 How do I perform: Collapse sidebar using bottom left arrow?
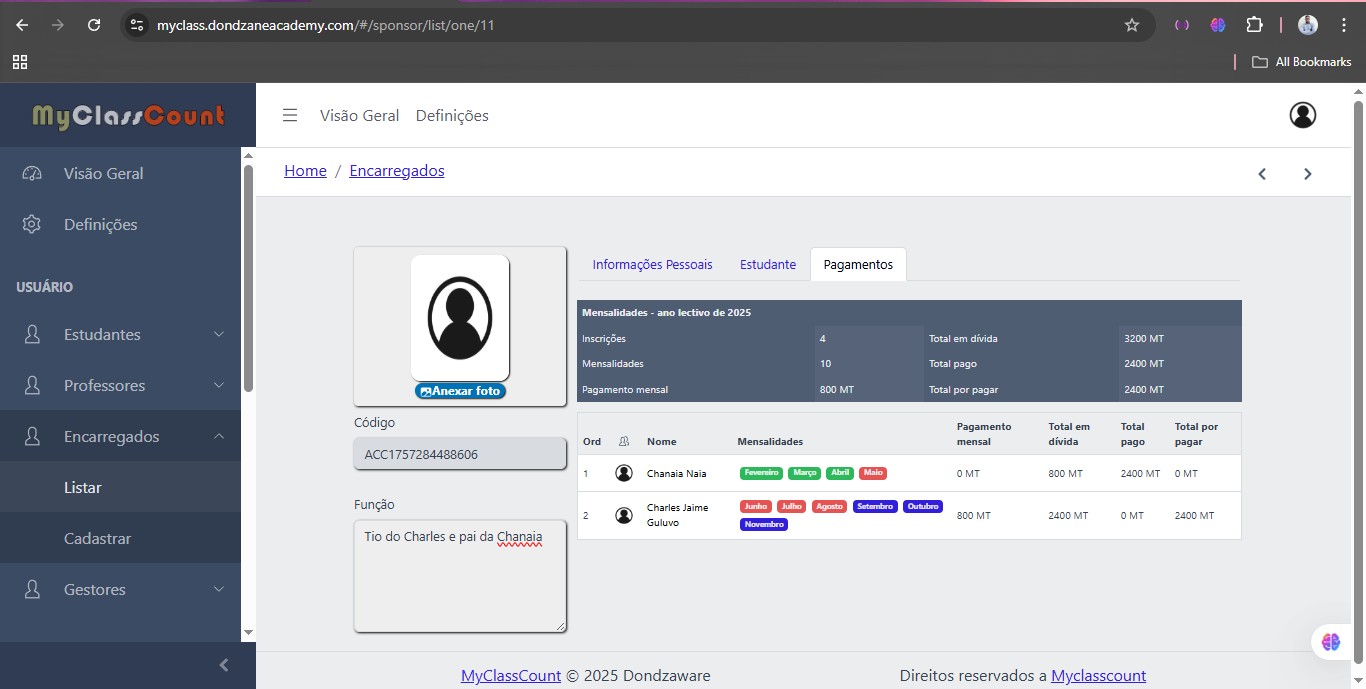pyautogui.click(x=224, y=665)
